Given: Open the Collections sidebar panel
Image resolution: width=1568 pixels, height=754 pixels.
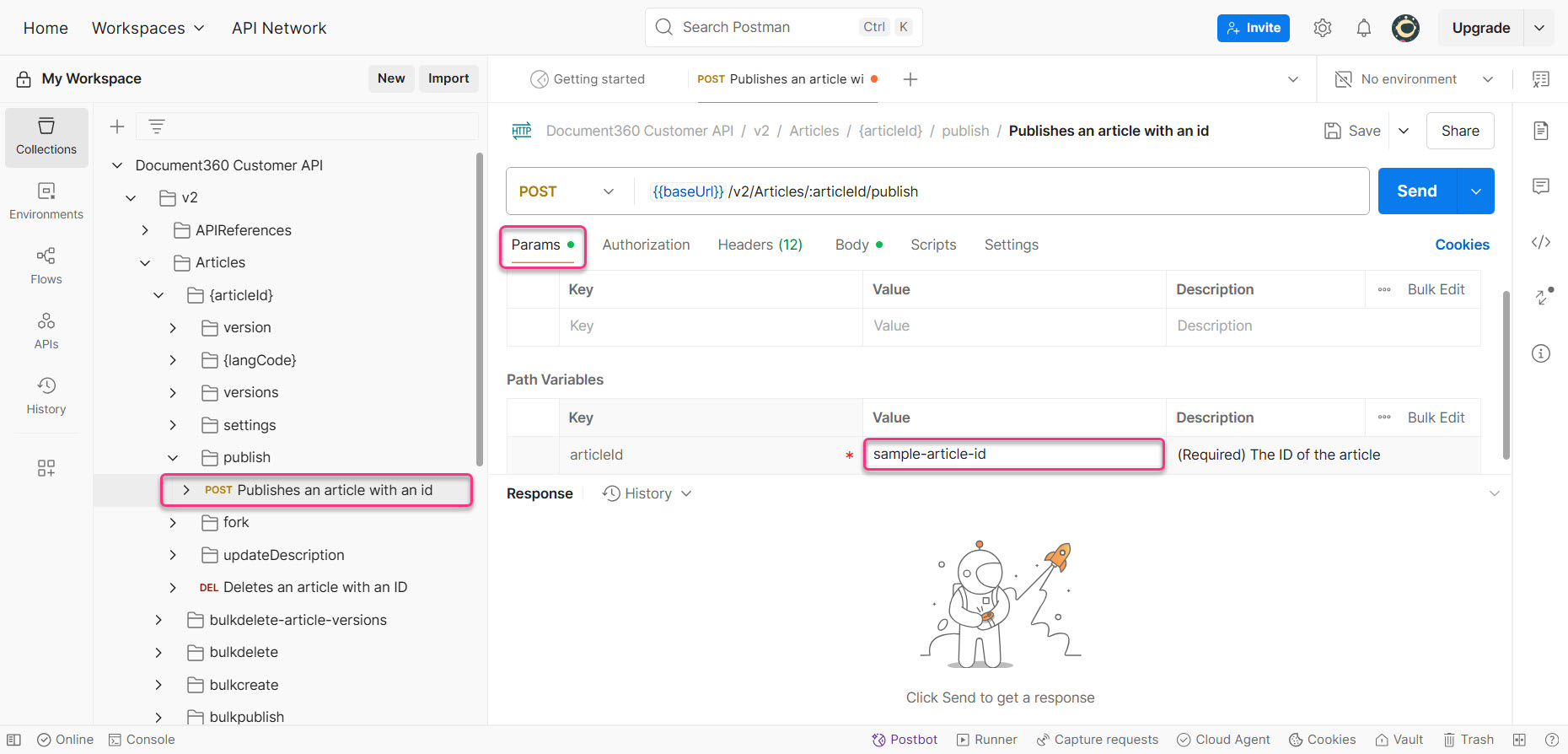Looking at the screenshot, I should pos(46,137).
